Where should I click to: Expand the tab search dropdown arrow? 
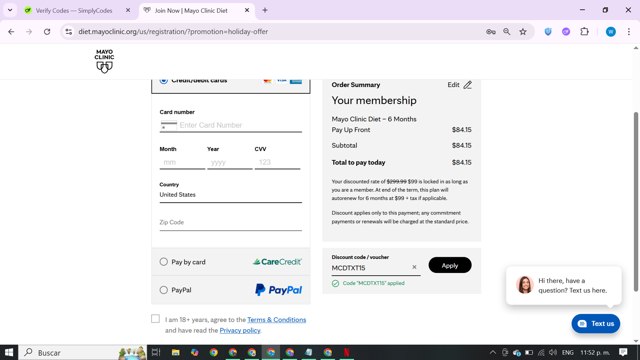[x=10, y=10]
